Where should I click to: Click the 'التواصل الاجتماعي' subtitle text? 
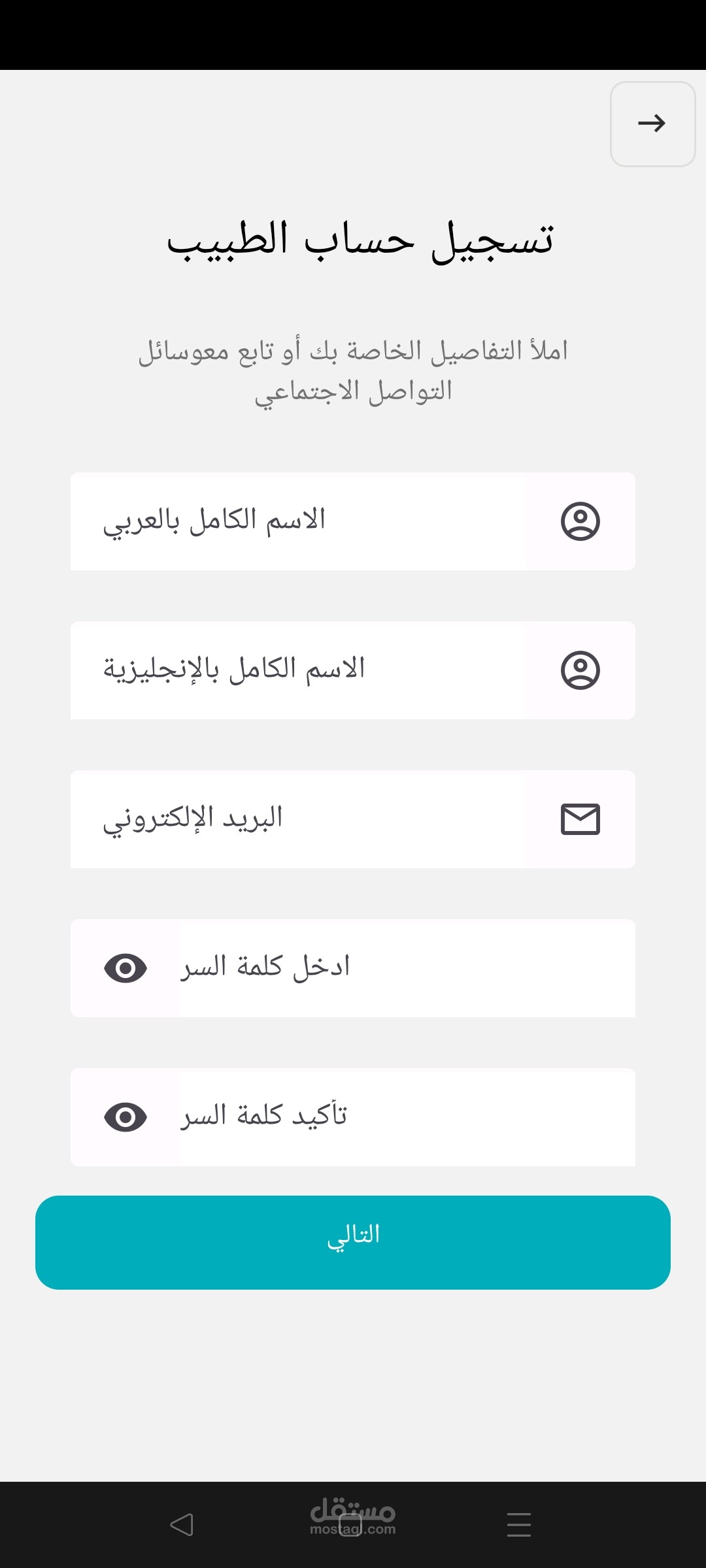coord(353,392)
